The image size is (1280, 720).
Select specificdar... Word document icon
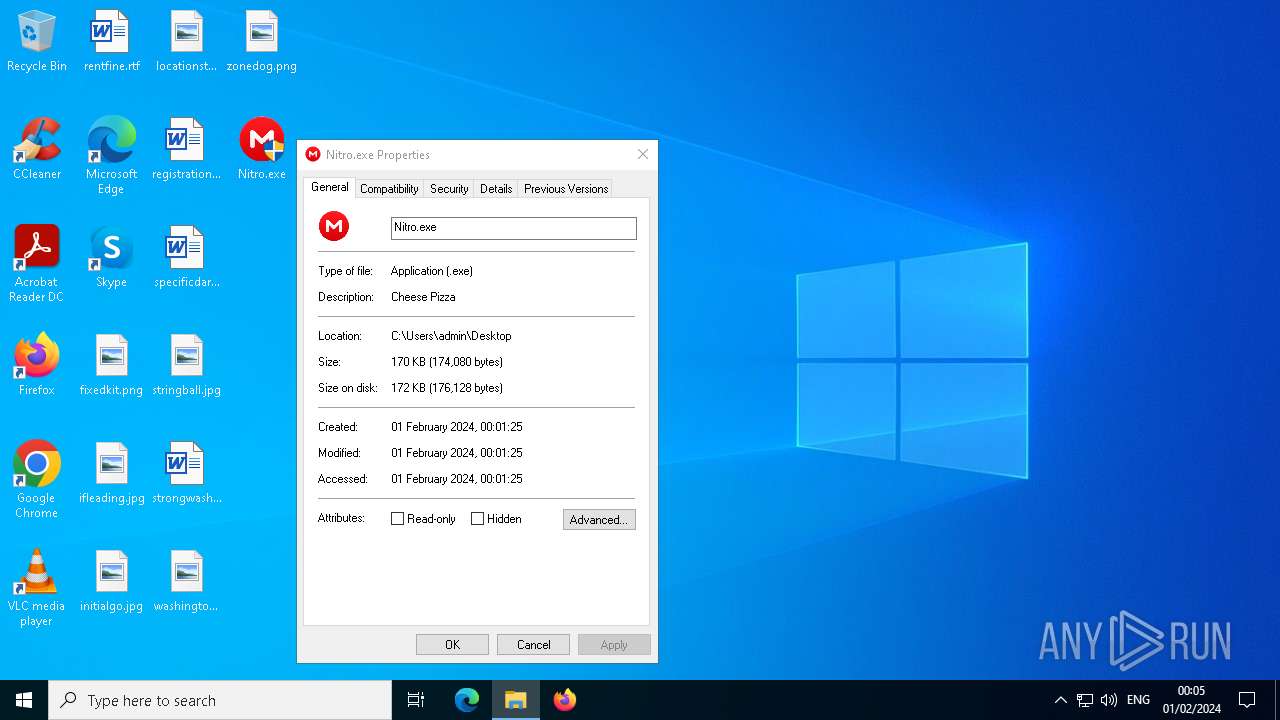pos(186,257)
